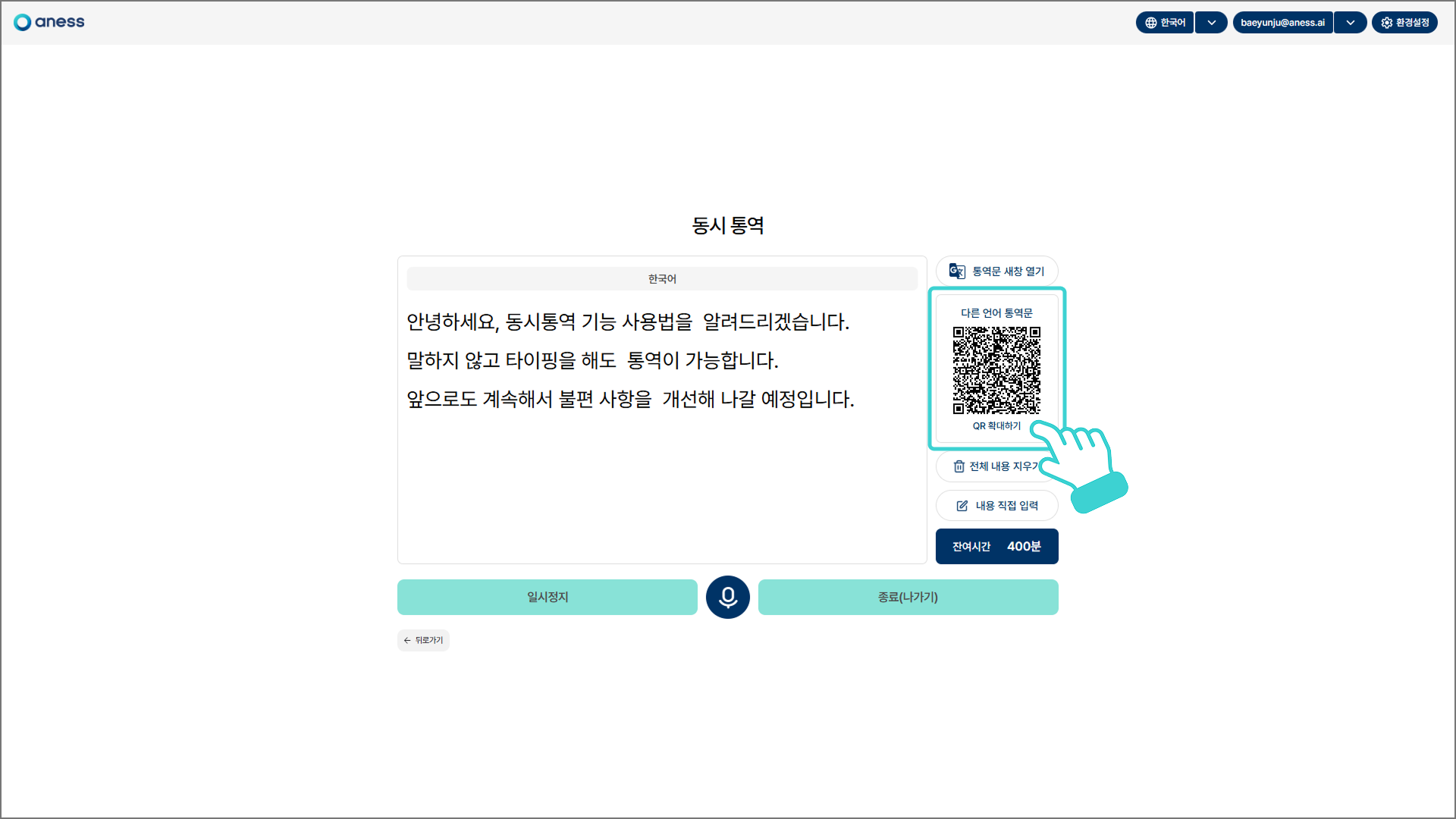Screen dimensions: 1456x819
Task: Click the QR 확대하기 link
Action: pos(996,426)
